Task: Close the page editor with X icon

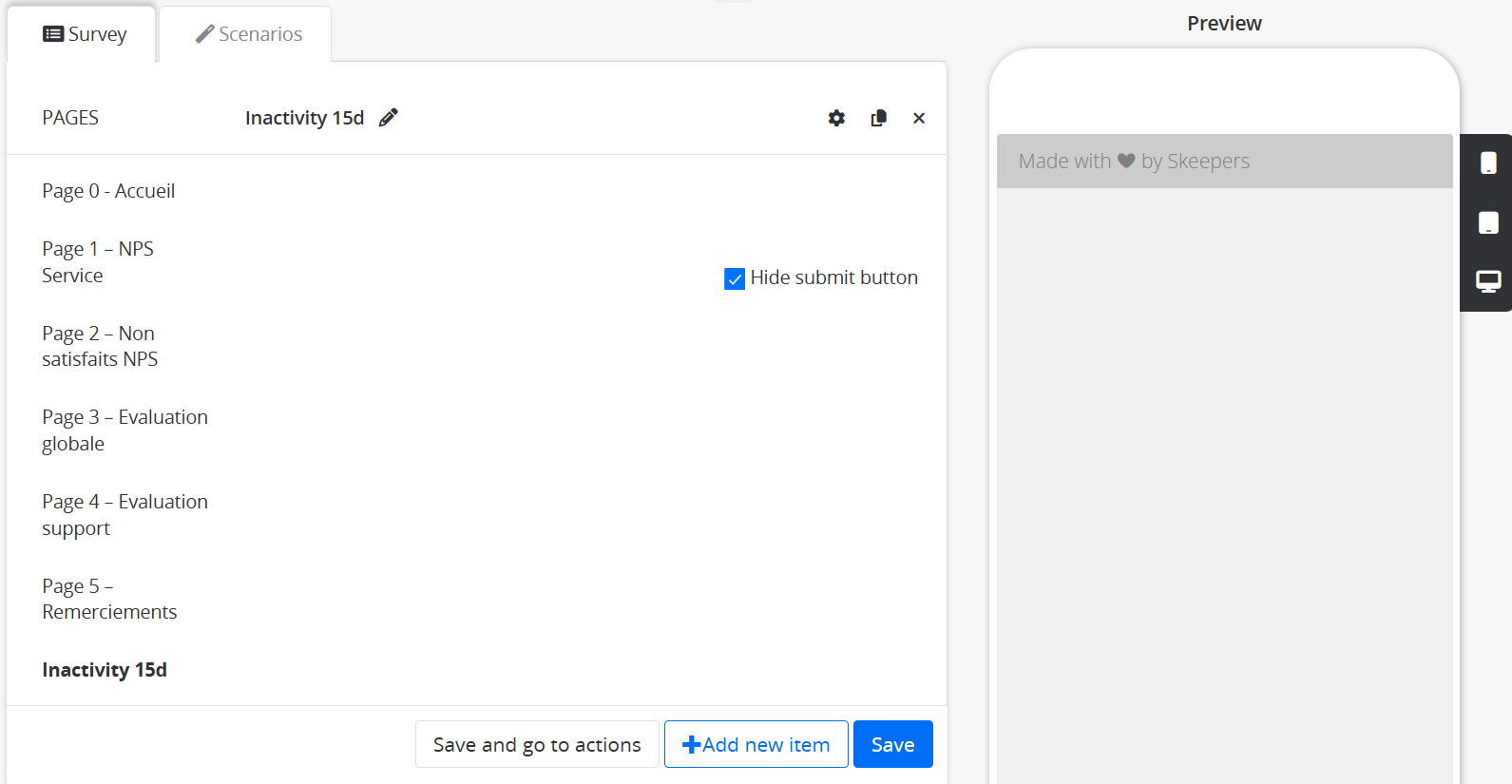Action: (x=919, y=118)
